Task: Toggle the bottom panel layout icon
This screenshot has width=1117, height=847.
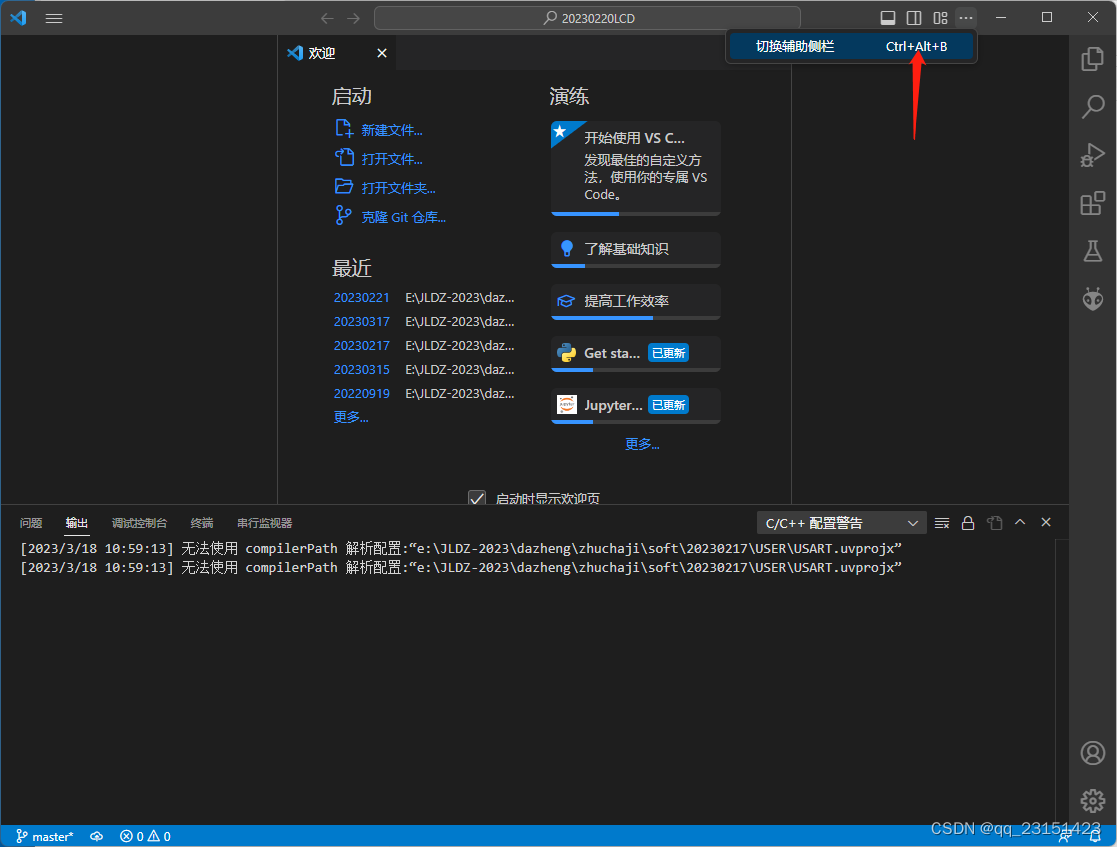Action: pos(888,18)
